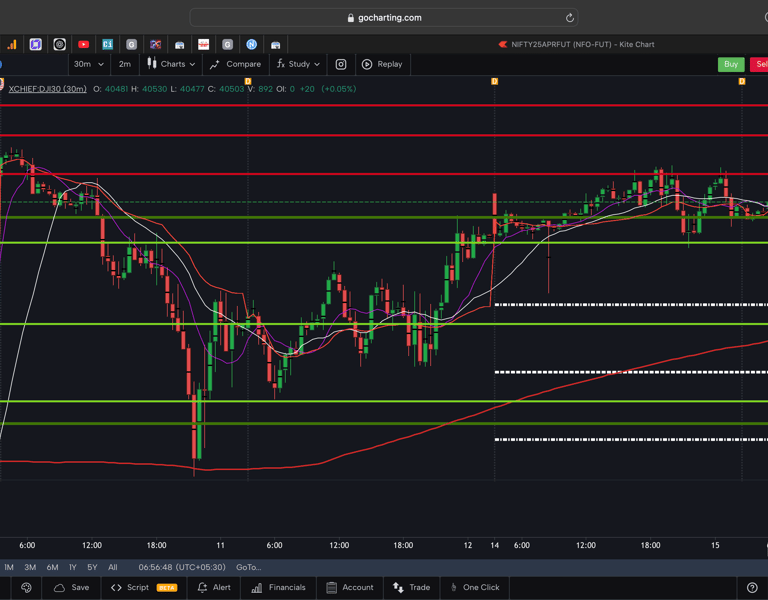Open the Financials panel
This screenshot has height=600, width=768.
point(278,587)
